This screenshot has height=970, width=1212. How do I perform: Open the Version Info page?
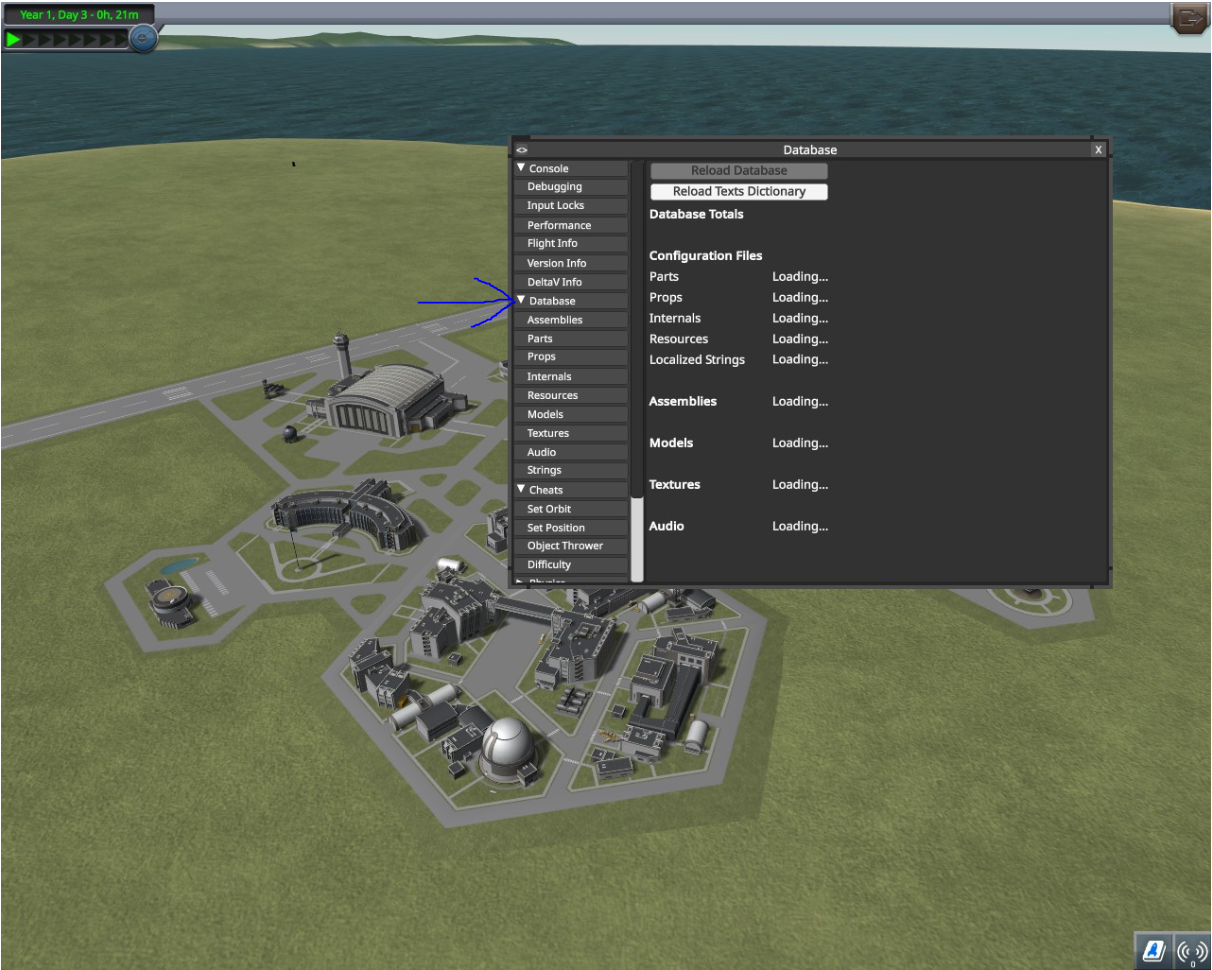click(572, 263)
